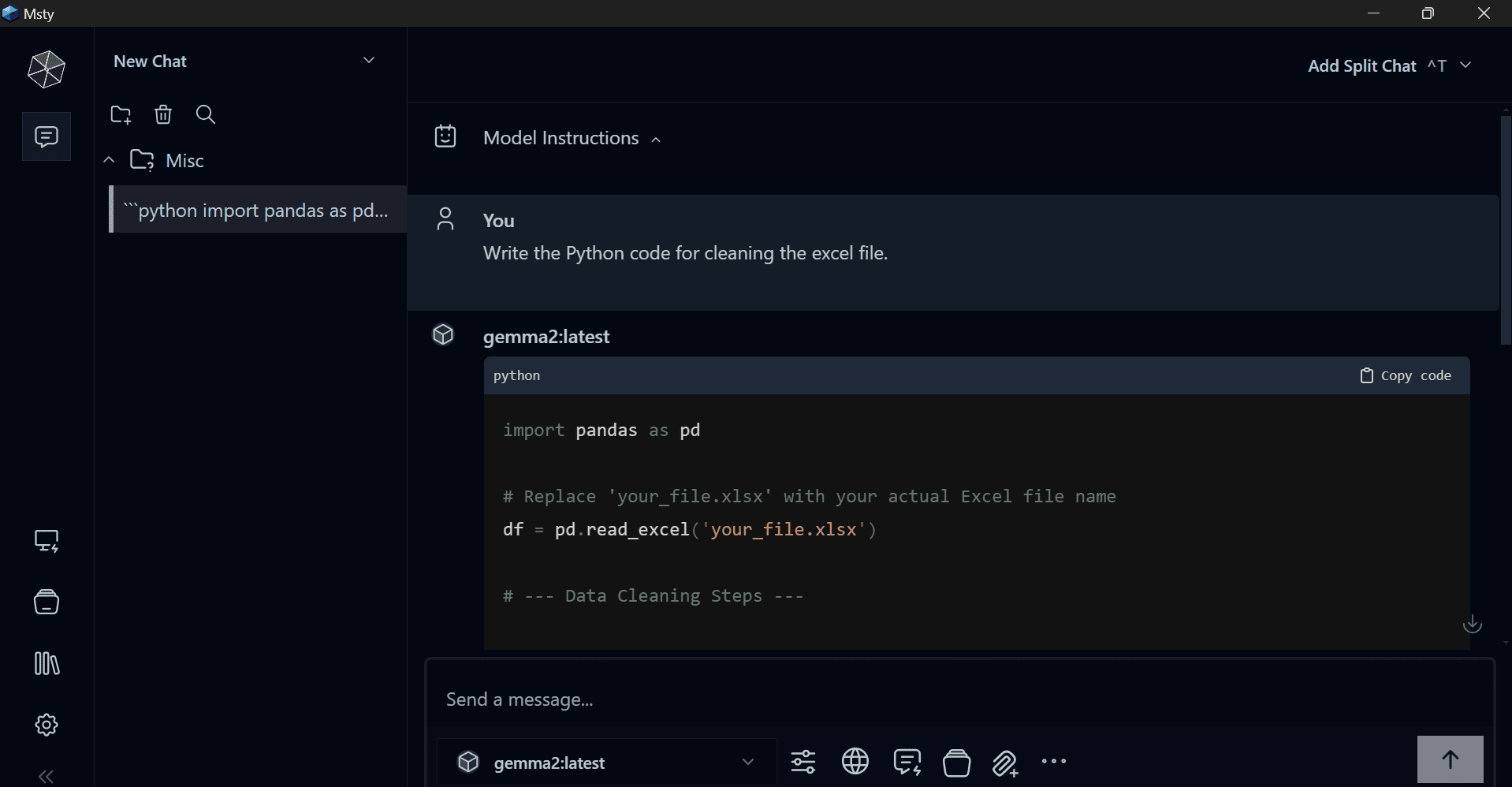Open model options sliders icon
The image size is (1512, 787).
(x=803, y=762)
